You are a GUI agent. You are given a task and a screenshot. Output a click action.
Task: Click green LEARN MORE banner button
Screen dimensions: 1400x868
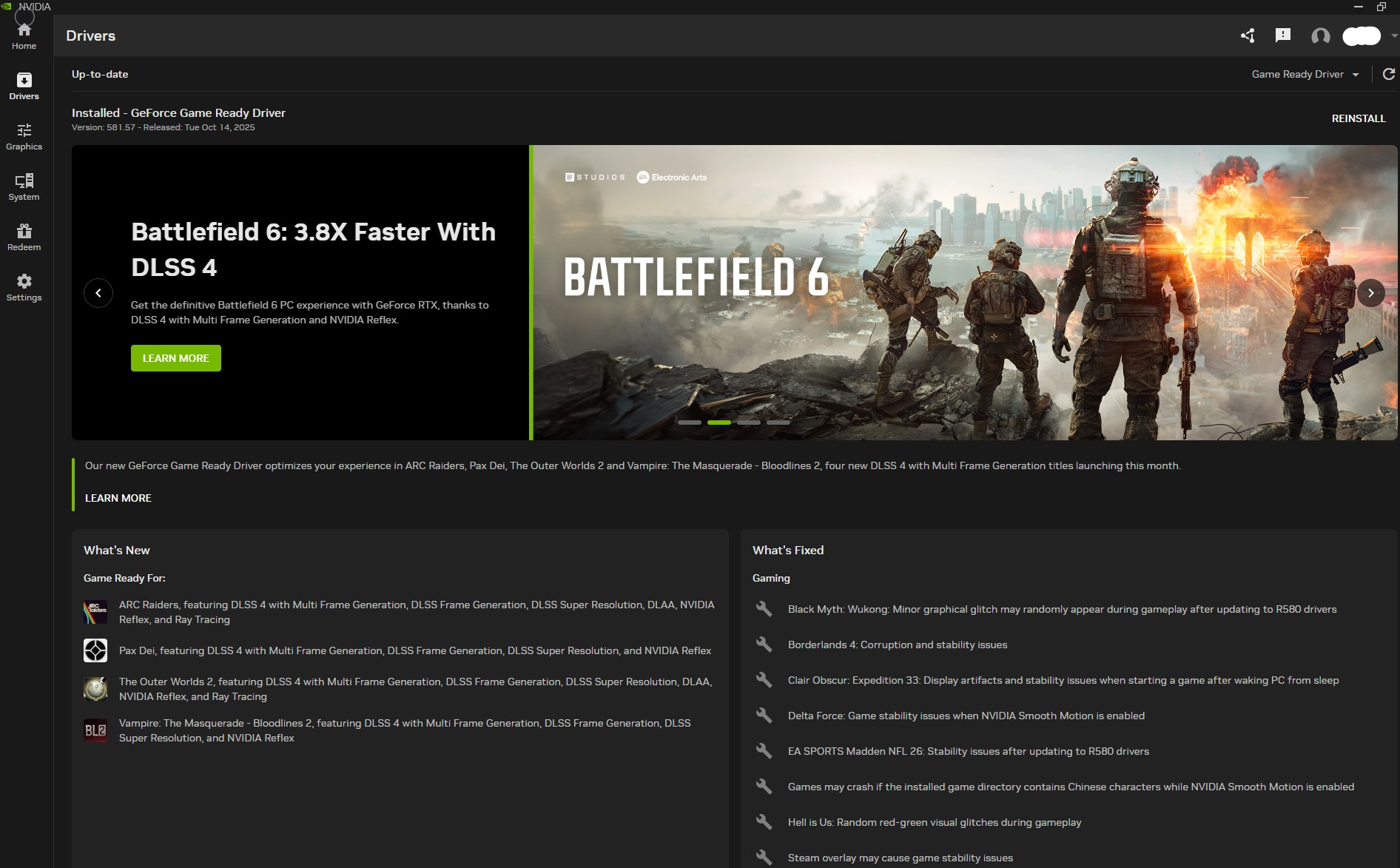click(x=176, y=358)
